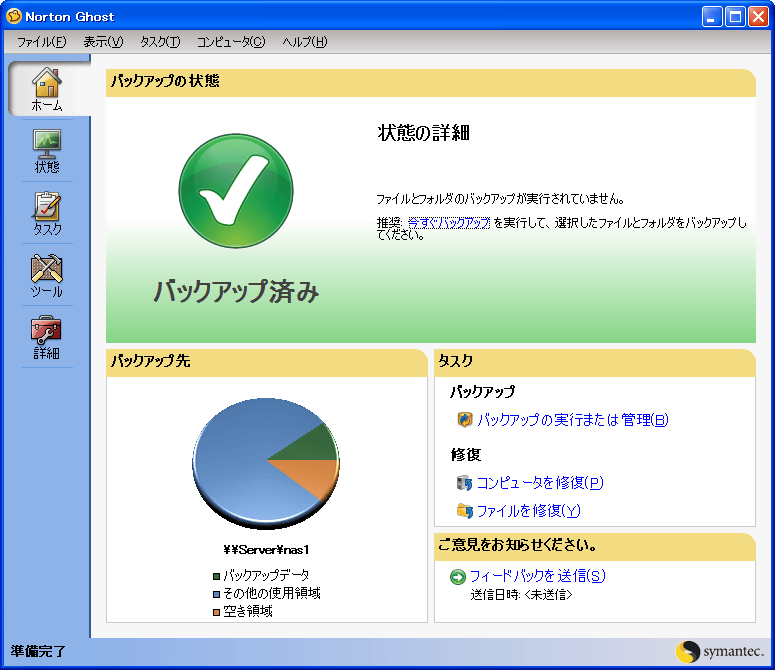Click the 準備完了 status bar text
This screenshot has width=775, height=670.
click(x=38, y=652)
